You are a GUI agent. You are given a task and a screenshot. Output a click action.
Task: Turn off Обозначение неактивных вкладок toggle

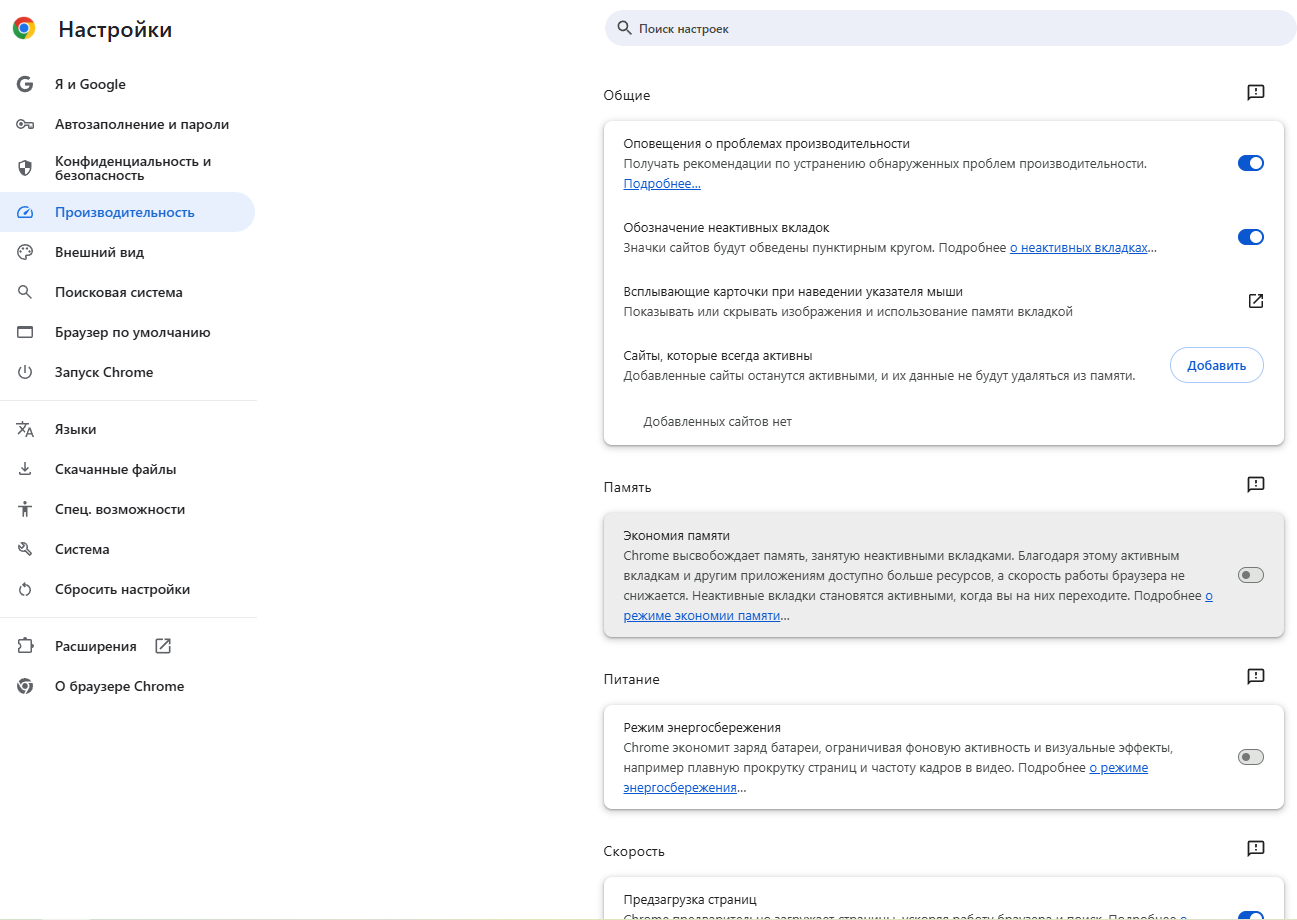1251,237
